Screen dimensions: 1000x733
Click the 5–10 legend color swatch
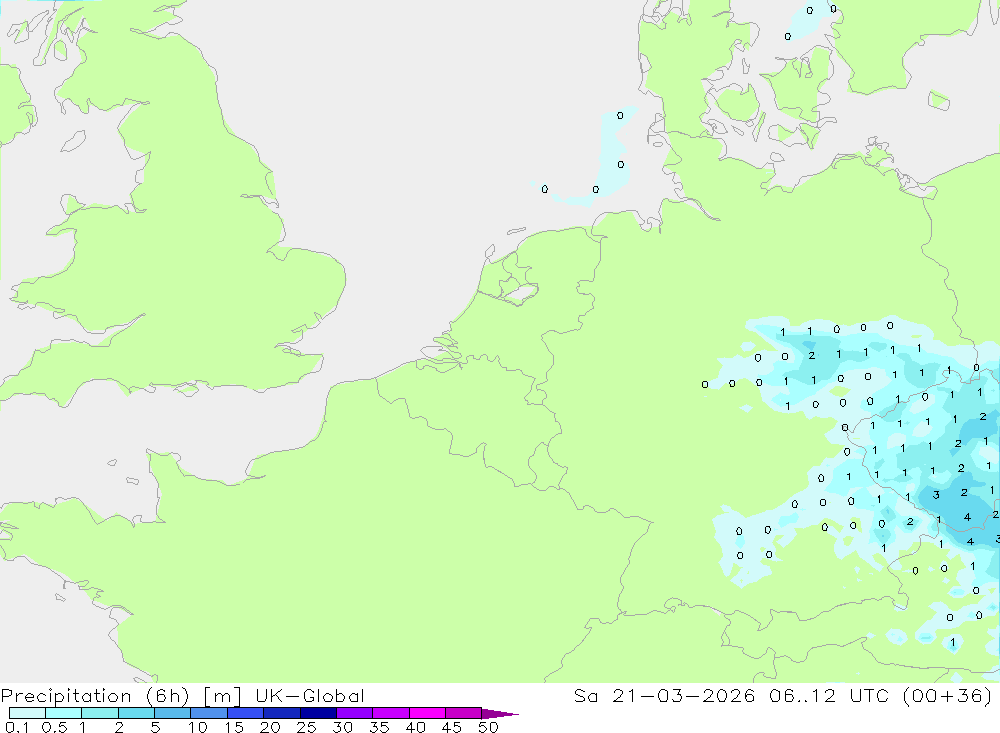coord(173,713)
